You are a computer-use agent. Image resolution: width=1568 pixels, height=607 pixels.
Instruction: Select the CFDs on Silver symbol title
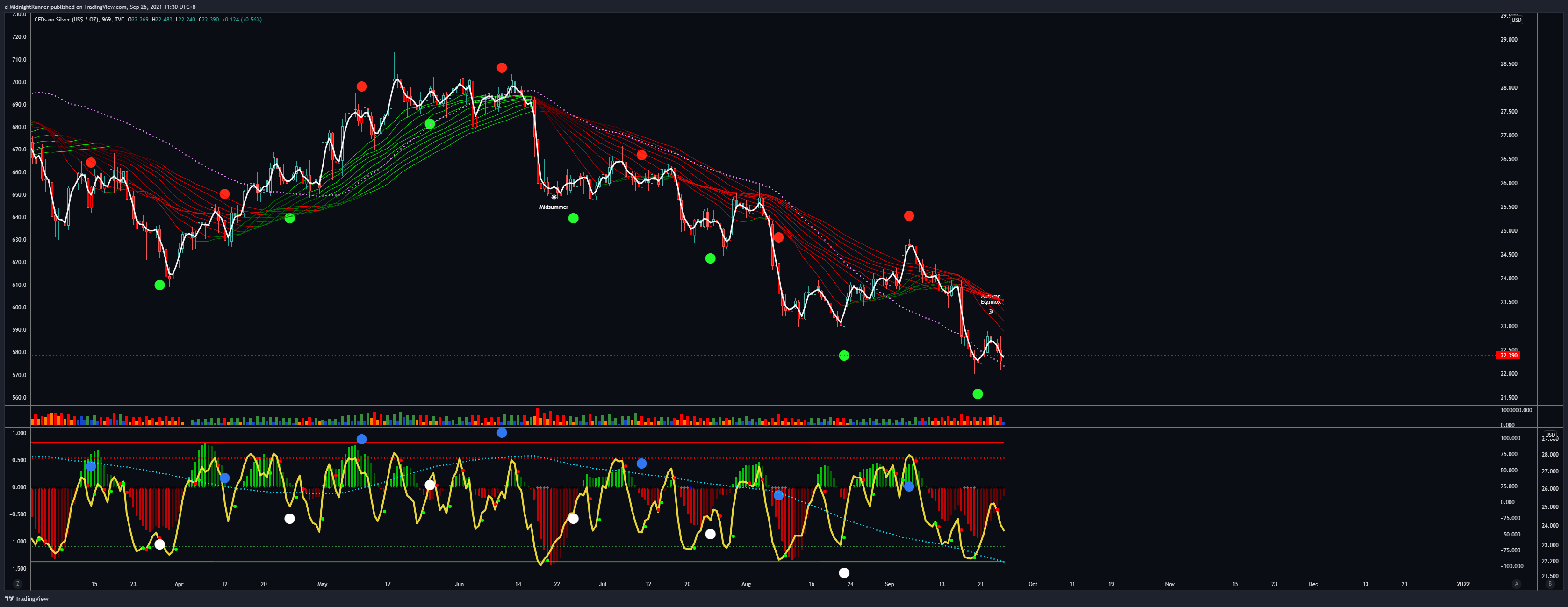point(79,20)
